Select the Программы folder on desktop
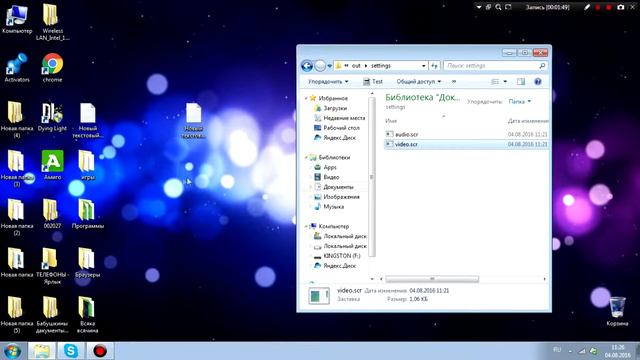Viewport: 640px width, 360px height. tap(87, 214)
